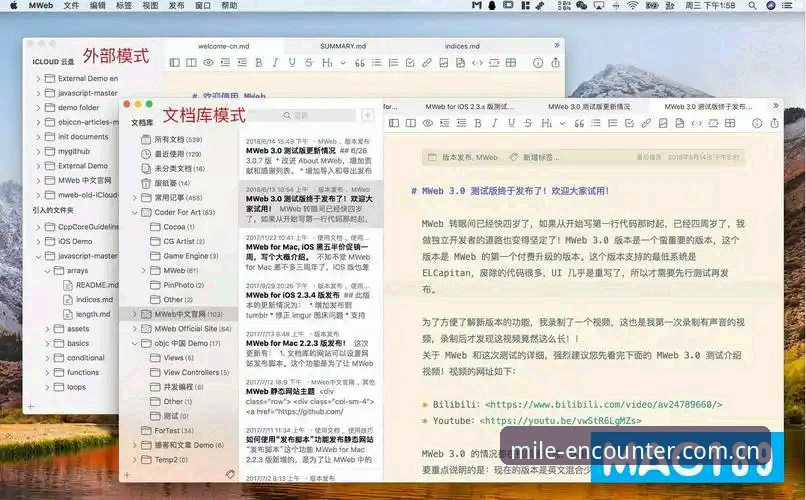Collapse the objc 中国 Demo folder
The height and width of the screenshot is (500, 806).
(x=135, y=343)
